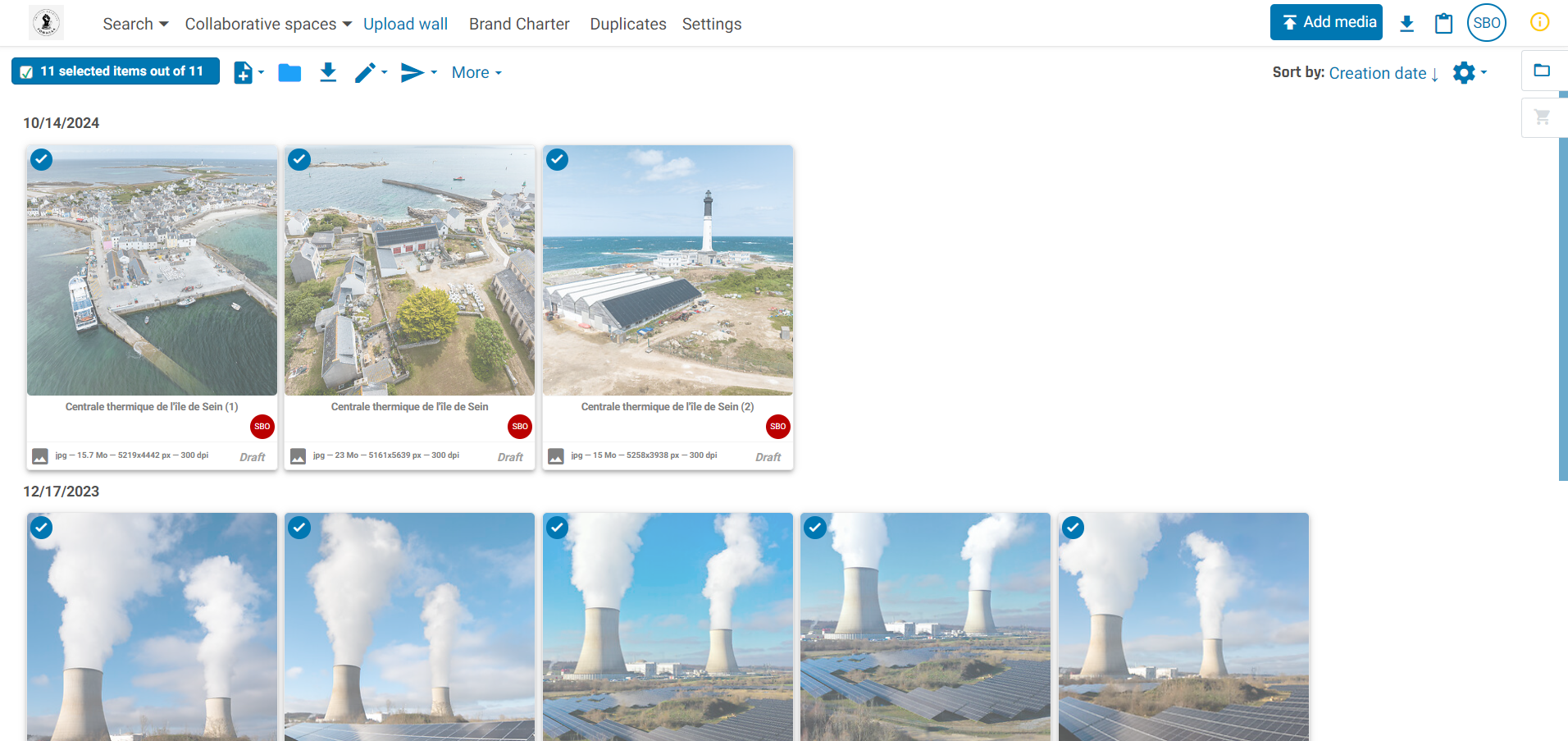Deselect first cooling tower photo from 12/17/2023
1568x741 pixels.
point(41,528)
